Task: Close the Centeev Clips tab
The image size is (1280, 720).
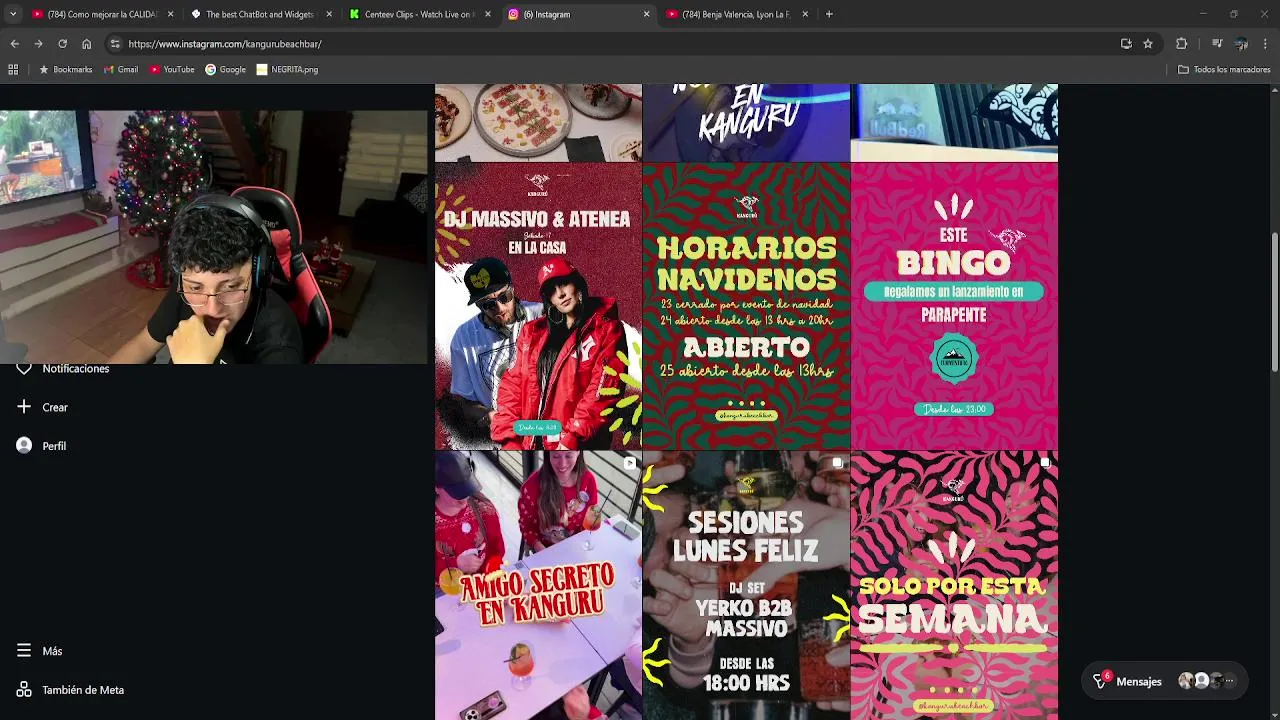Action: 488,14
